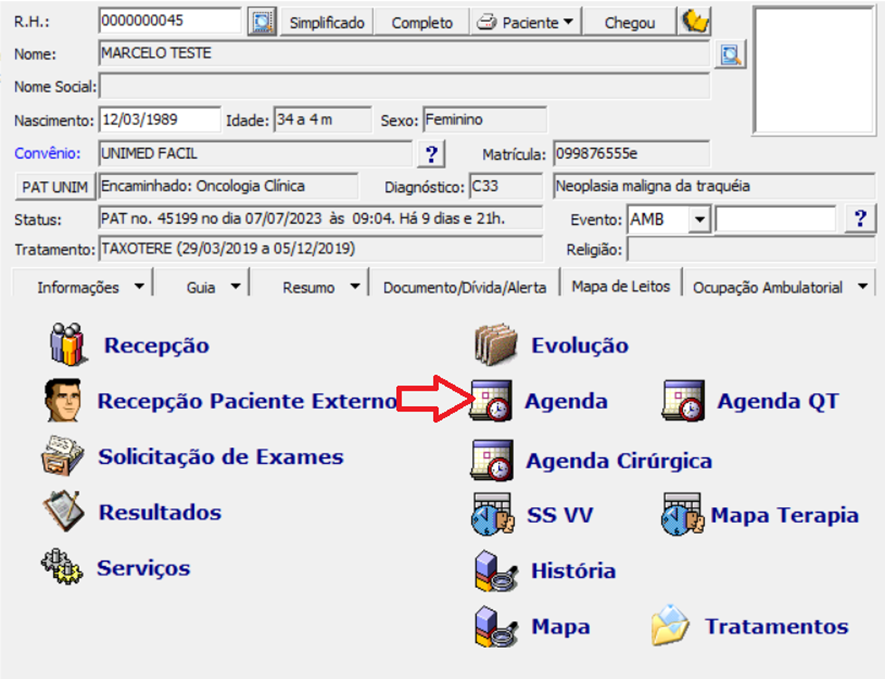Click the Agenda Cirúrgica link text
The image size is (885, 679).
coord(619,461)
